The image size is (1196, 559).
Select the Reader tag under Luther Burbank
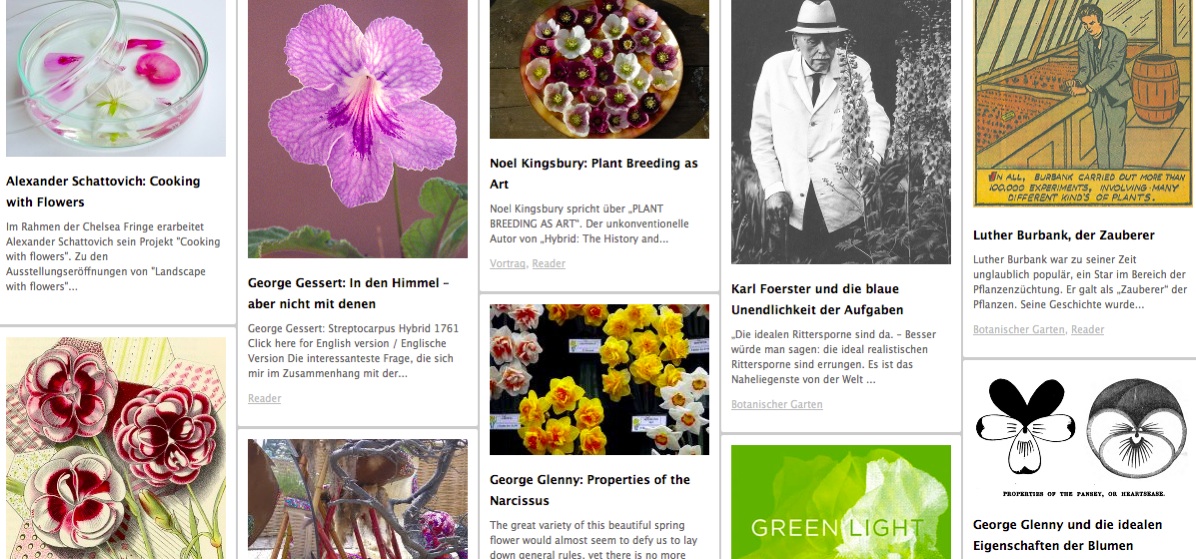point(1087,329)
